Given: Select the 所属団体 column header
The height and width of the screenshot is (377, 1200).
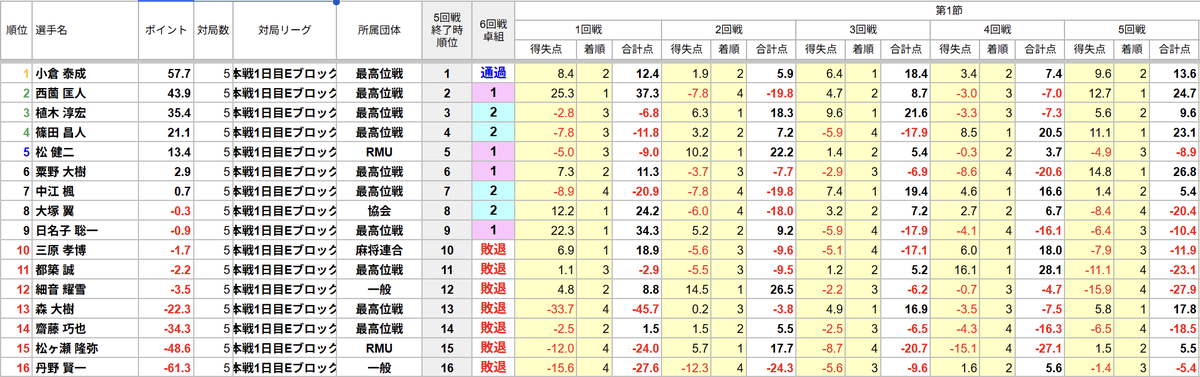Looking at the screenshot, I should tap(379, 30).
